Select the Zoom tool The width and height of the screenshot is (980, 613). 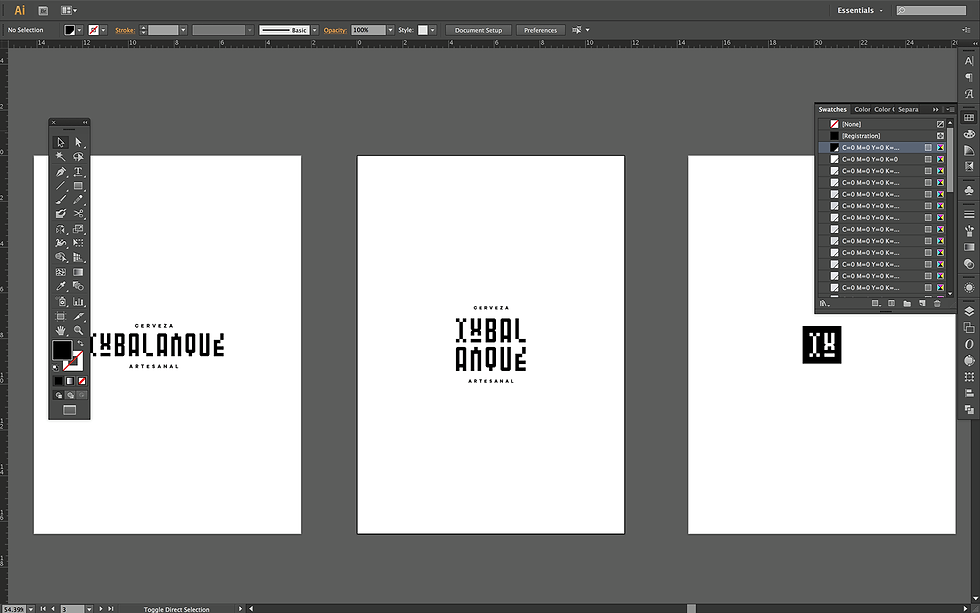(78, 330)
